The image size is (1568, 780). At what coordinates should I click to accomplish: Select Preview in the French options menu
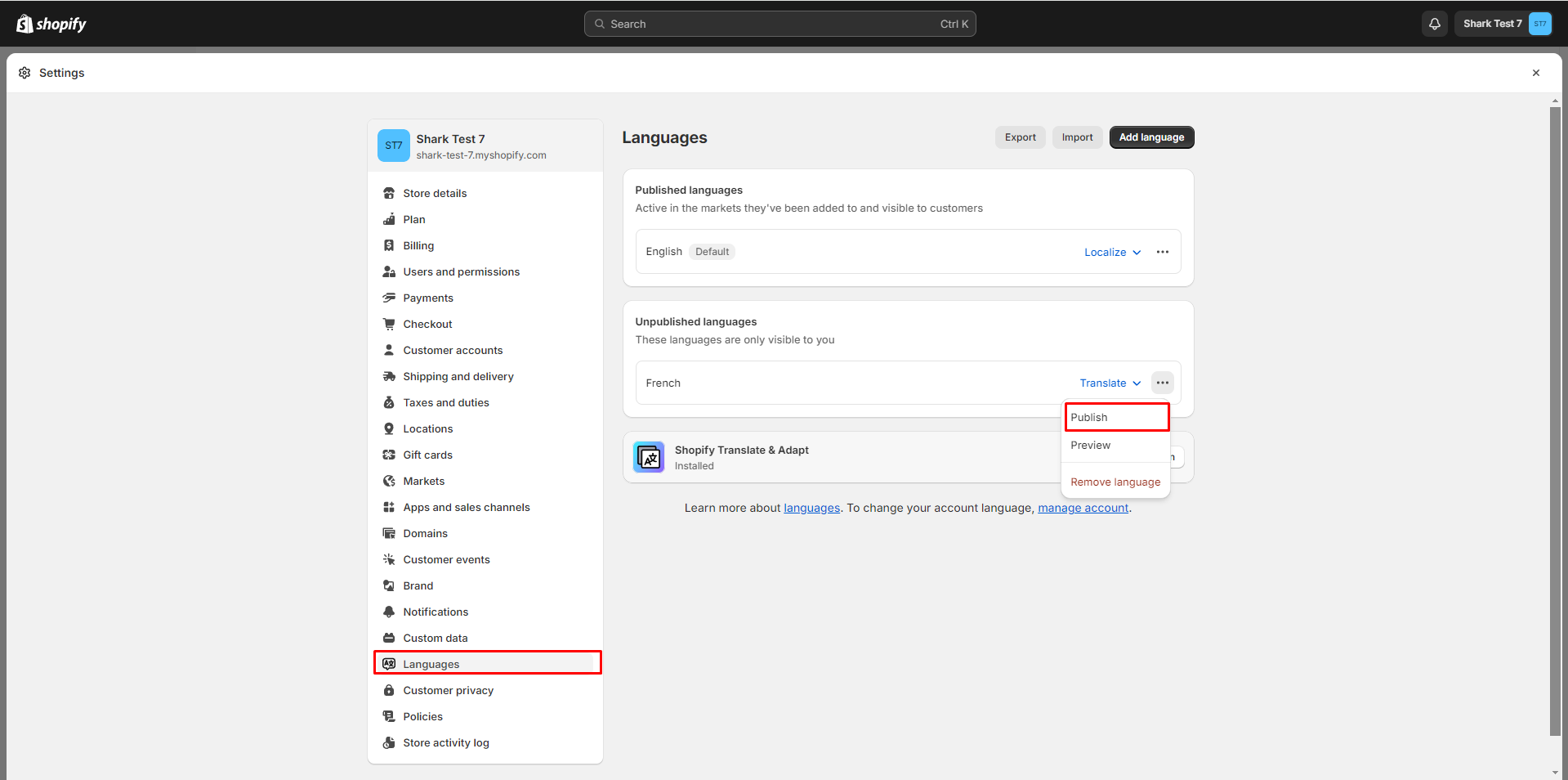[1090, 446]
